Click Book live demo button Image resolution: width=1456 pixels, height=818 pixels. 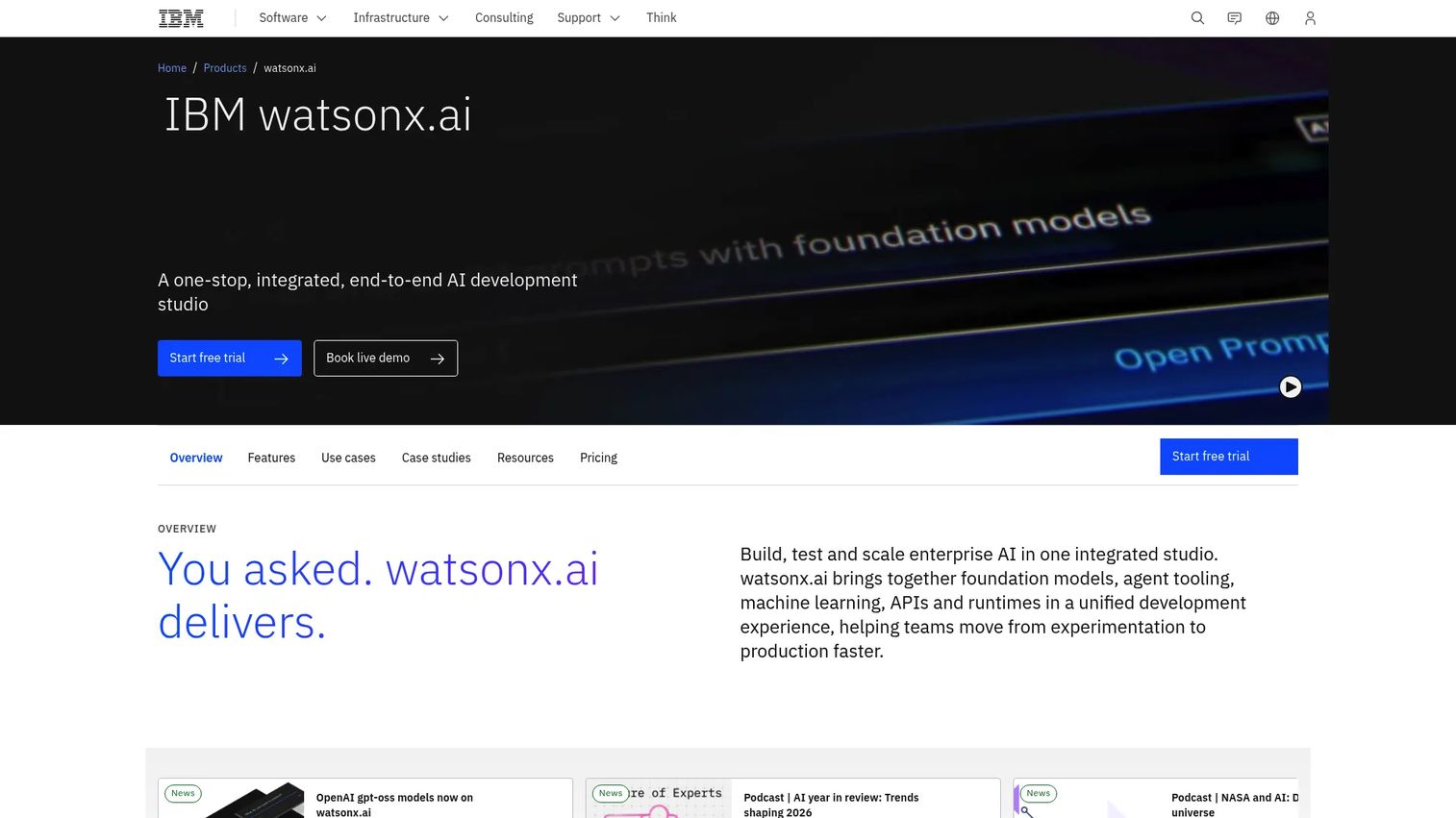(x=386, y=359)
